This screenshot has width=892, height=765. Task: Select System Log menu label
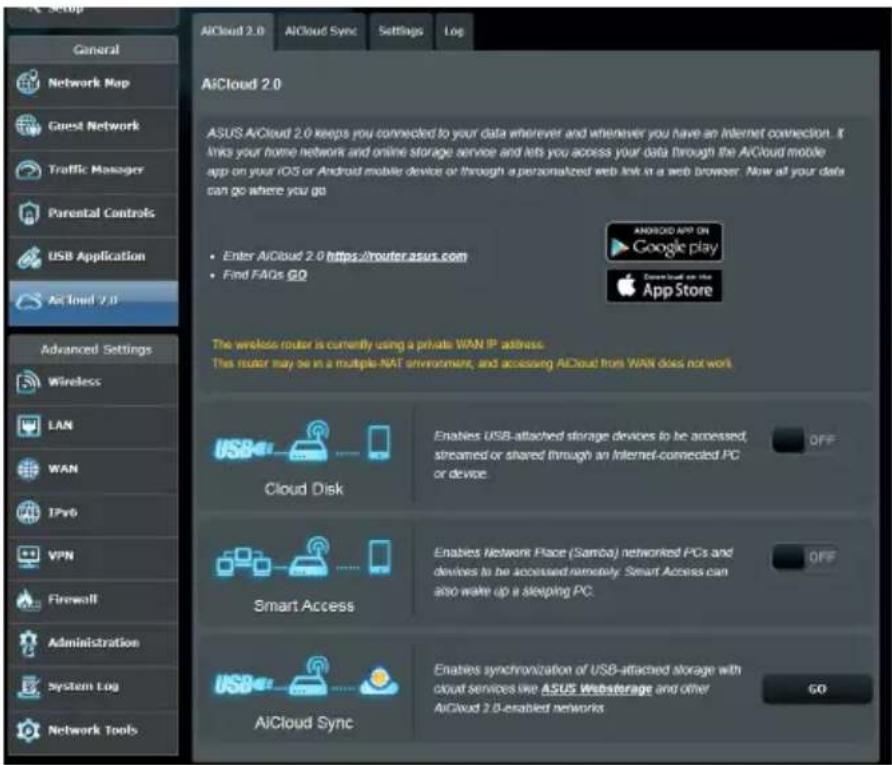point(83,687)
